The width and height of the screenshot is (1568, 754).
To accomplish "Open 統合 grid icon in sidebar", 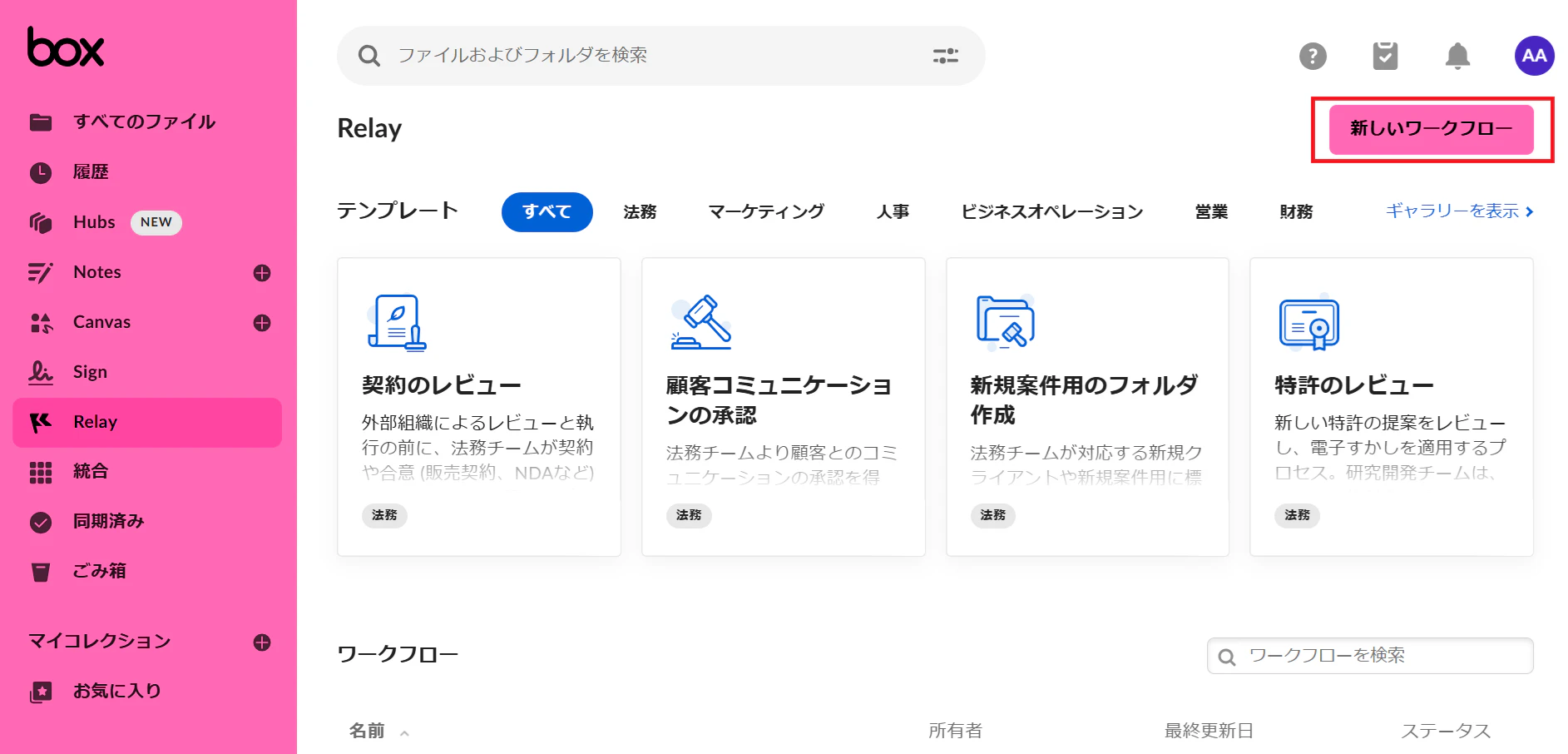I will (41, 472).
